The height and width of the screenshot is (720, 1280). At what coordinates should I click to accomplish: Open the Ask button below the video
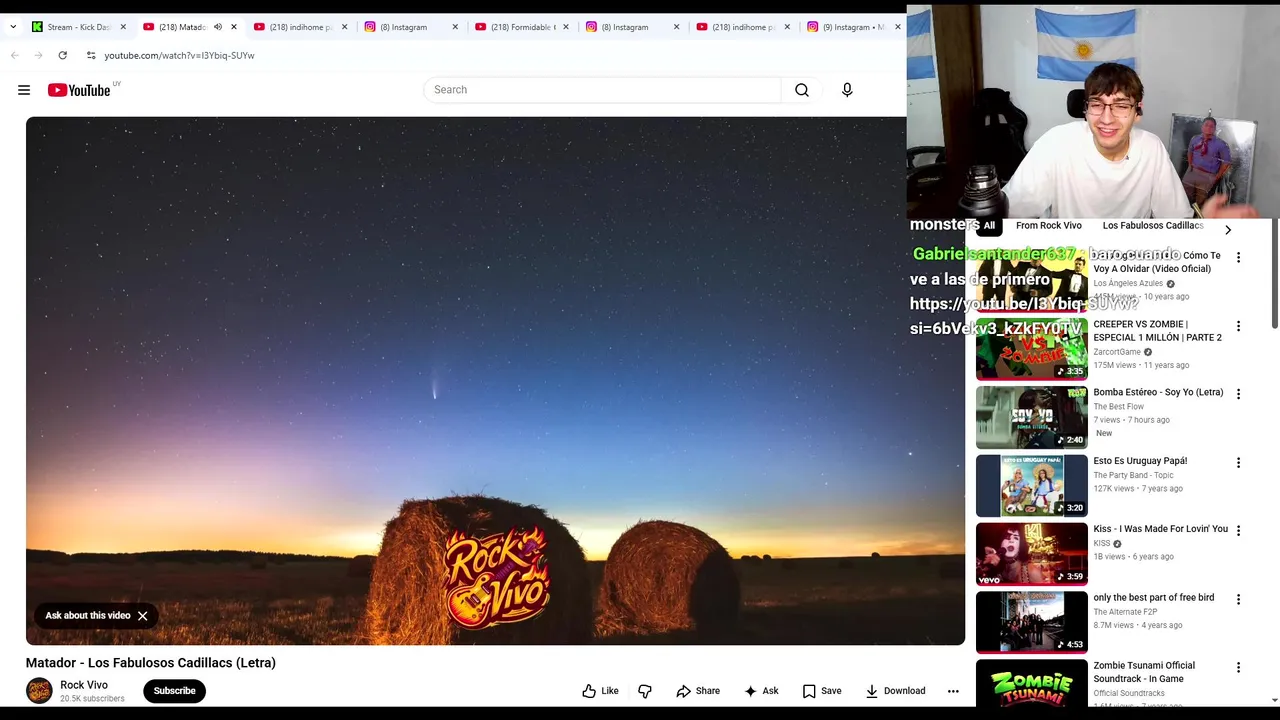point(761,691)
